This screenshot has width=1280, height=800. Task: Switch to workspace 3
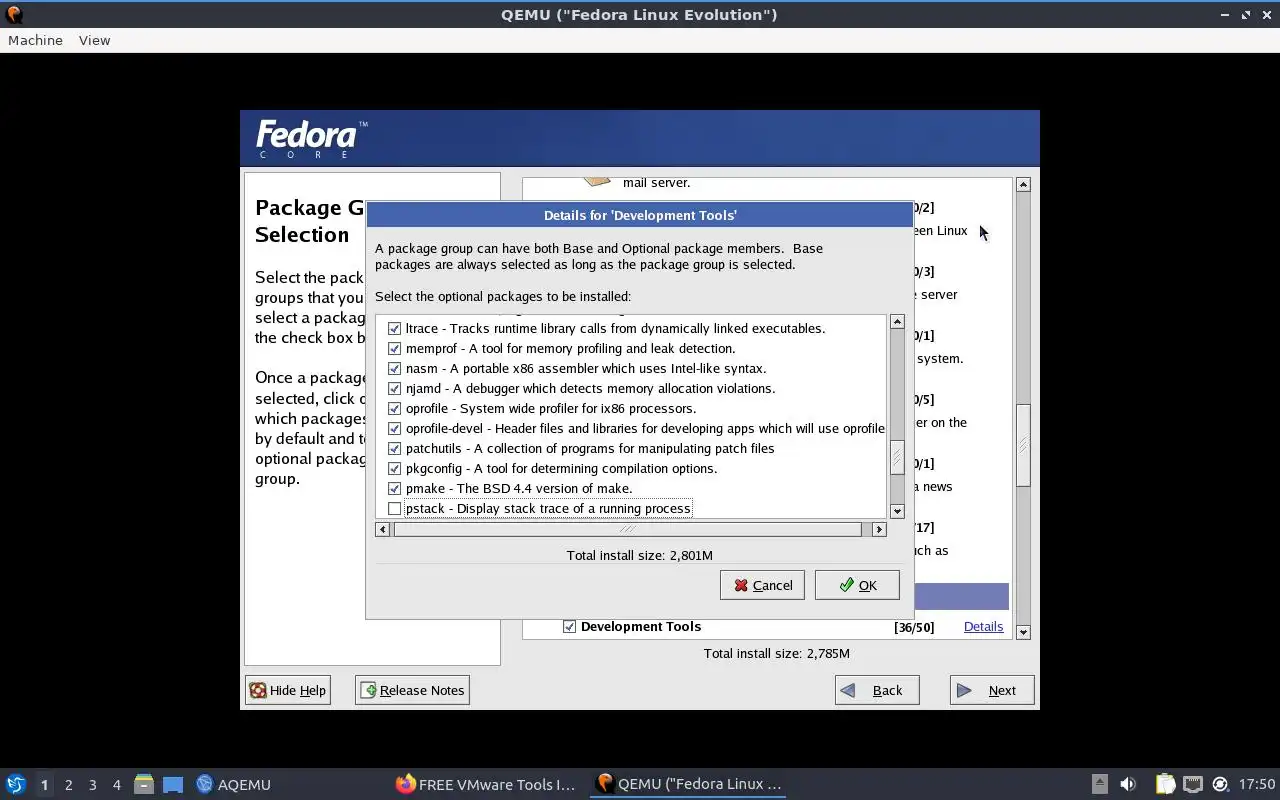click(92, 784)
